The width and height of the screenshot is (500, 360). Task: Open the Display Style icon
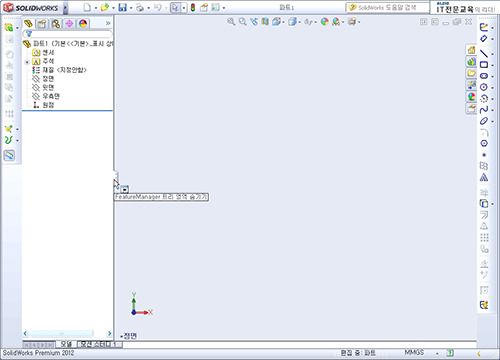click(x=293, y=22)
